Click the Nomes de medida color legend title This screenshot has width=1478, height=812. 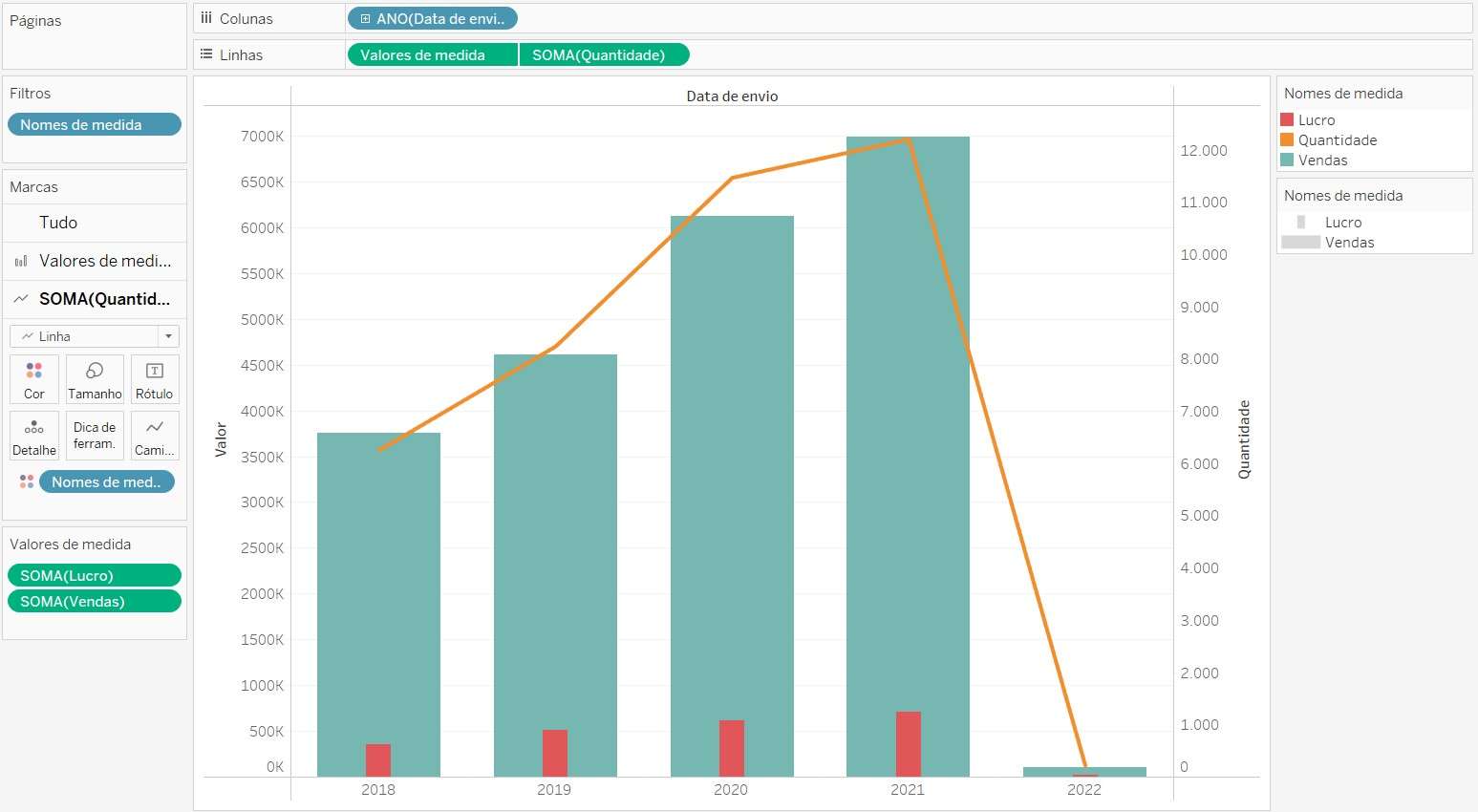point(1343,94)
